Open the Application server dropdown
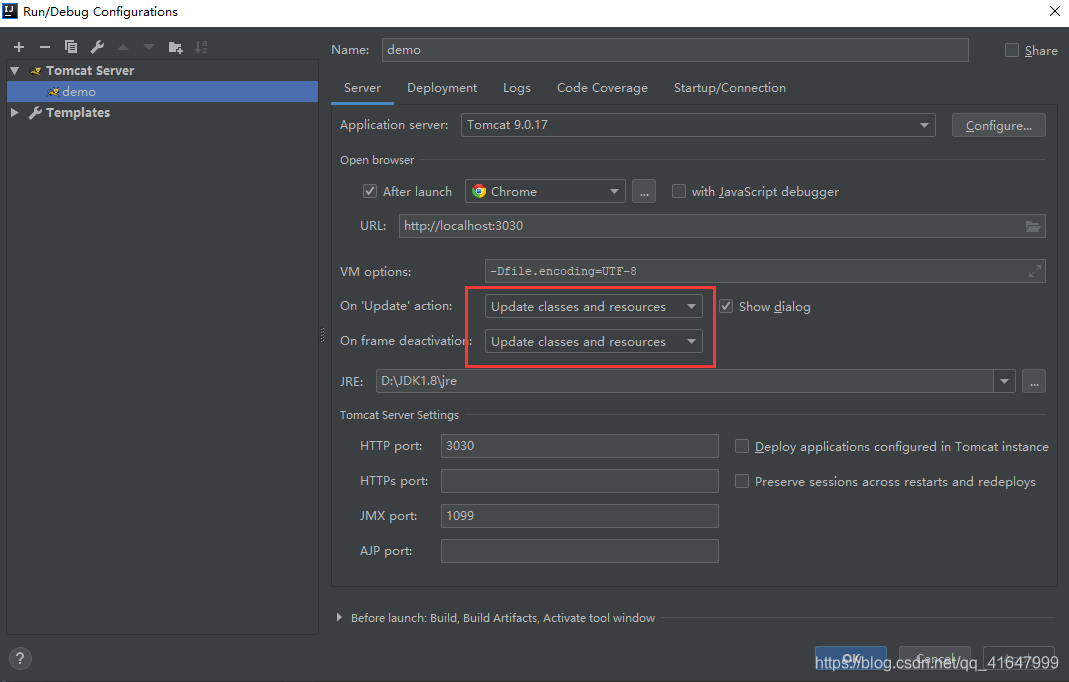The height and width of the screenshot is (682, 1069). tap(924, 125)
